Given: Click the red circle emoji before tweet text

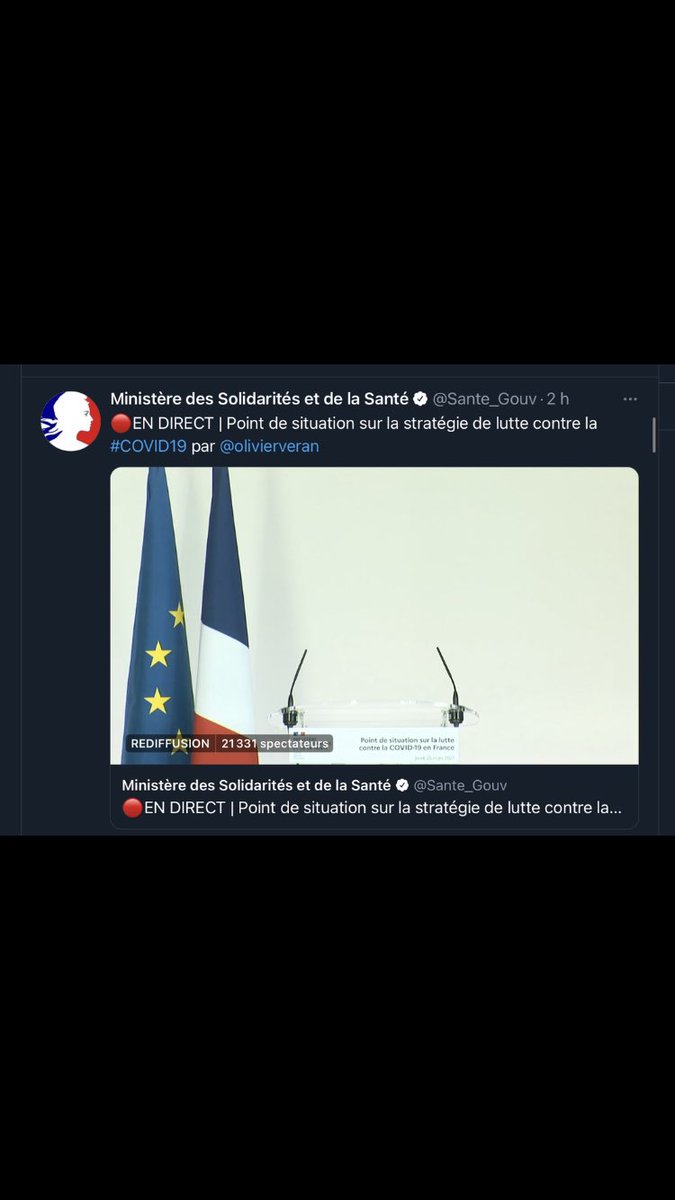Looking at the screenshot, I should (120, 423).
